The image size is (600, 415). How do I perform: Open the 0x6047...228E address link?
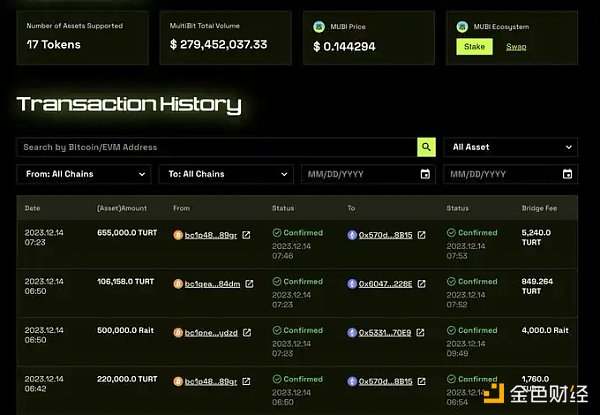[386, 284]
